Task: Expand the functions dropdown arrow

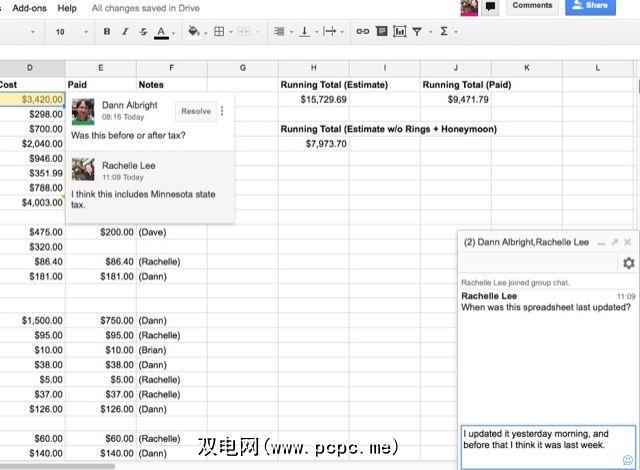Action: click(456, 32)
